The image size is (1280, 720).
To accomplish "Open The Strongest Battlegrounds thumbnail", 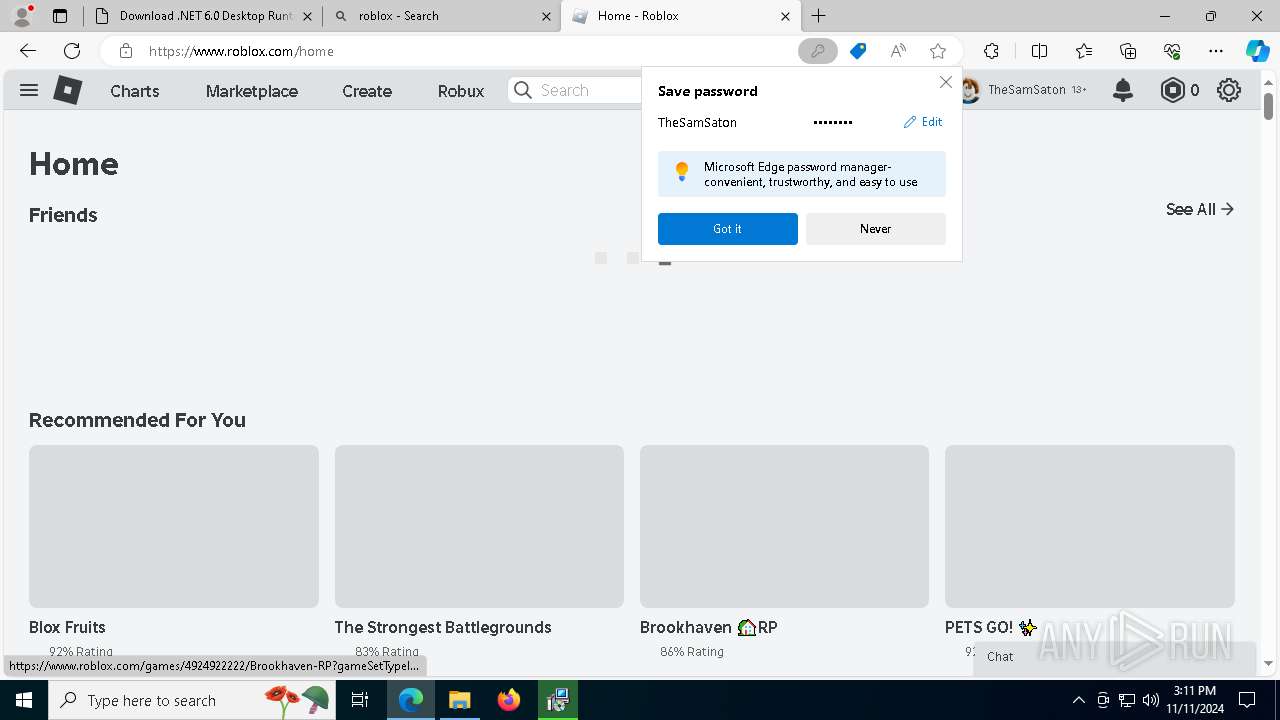I will [479, 526].
